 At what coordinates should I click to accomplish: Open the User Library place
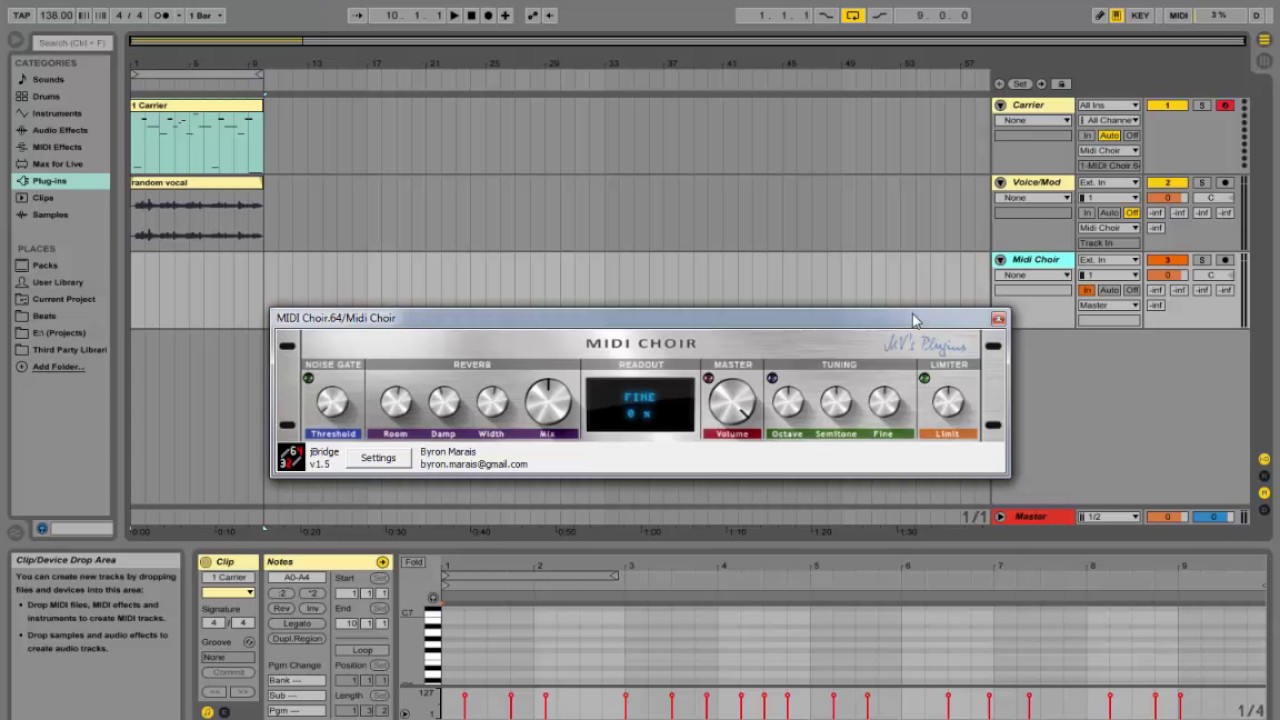(58, 282)
